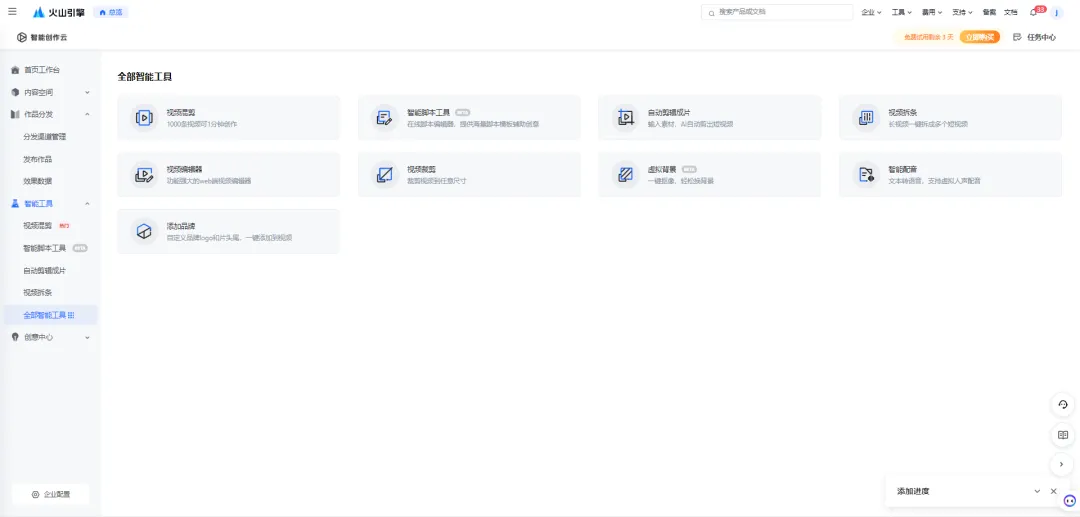
Task: Open the hamburger menu at top left
Action: (x=12, y=12)
